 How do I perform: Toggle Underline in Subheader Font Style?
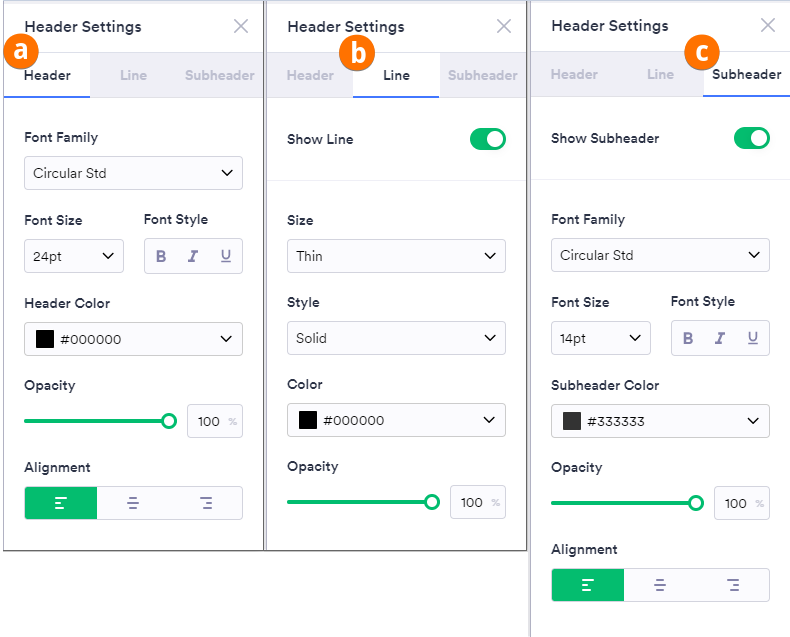pos(753,338)
